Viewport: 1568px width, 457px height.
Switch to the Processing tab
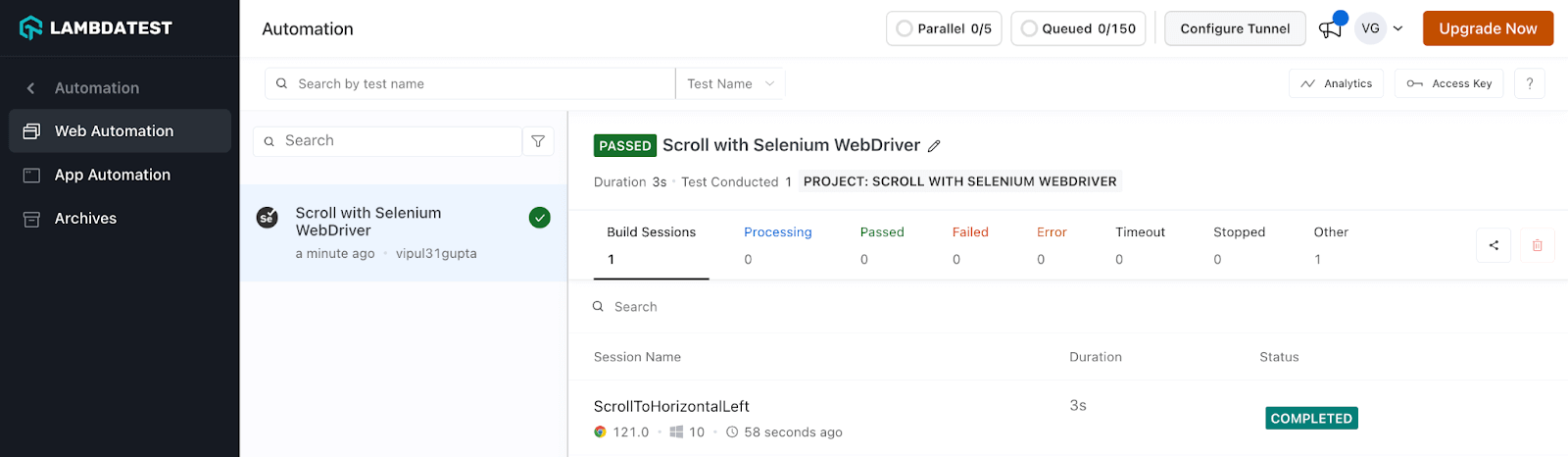(777, 232)
